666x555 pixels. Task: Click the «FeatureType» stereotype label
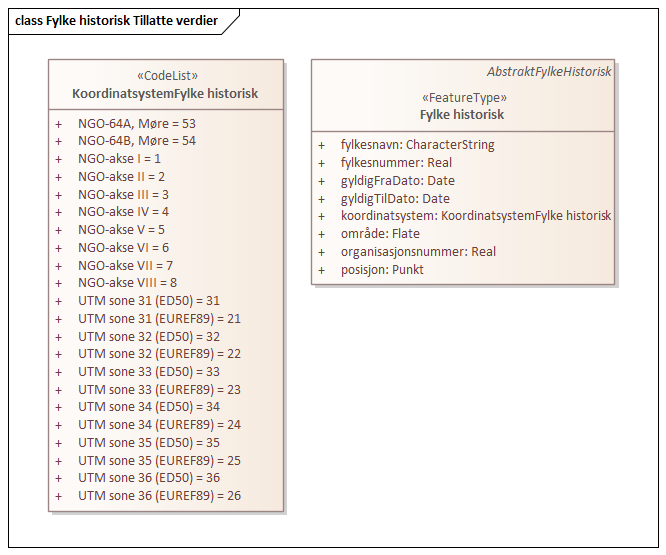click(x=463, y=98)
